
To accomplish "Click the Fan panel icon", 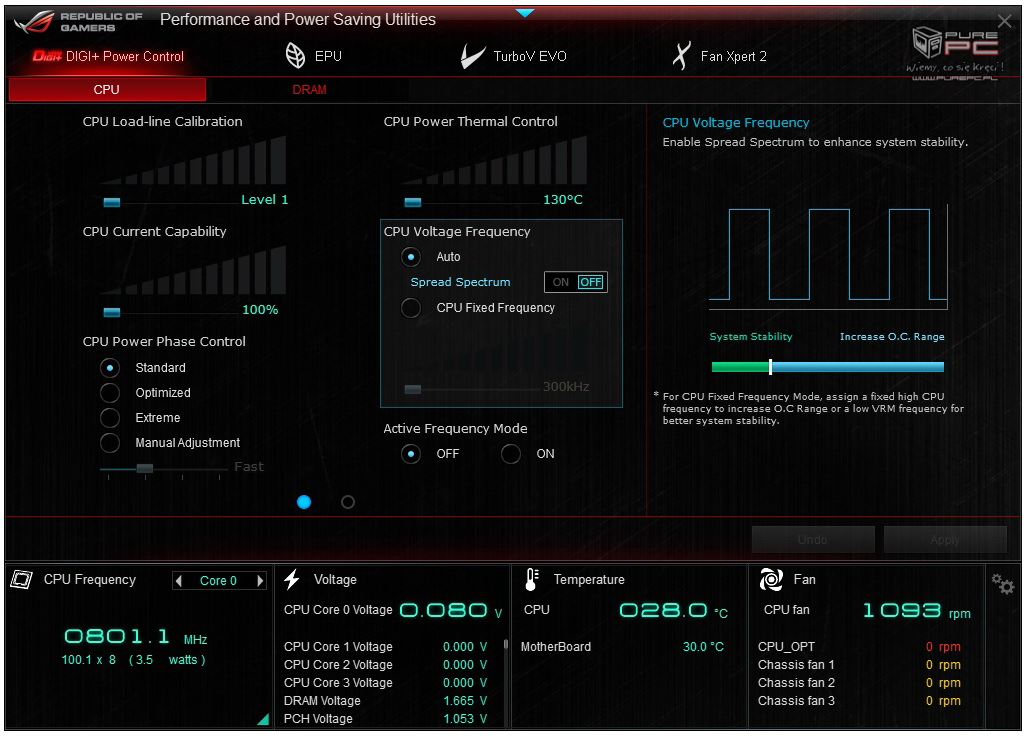I will pos(771,580).
